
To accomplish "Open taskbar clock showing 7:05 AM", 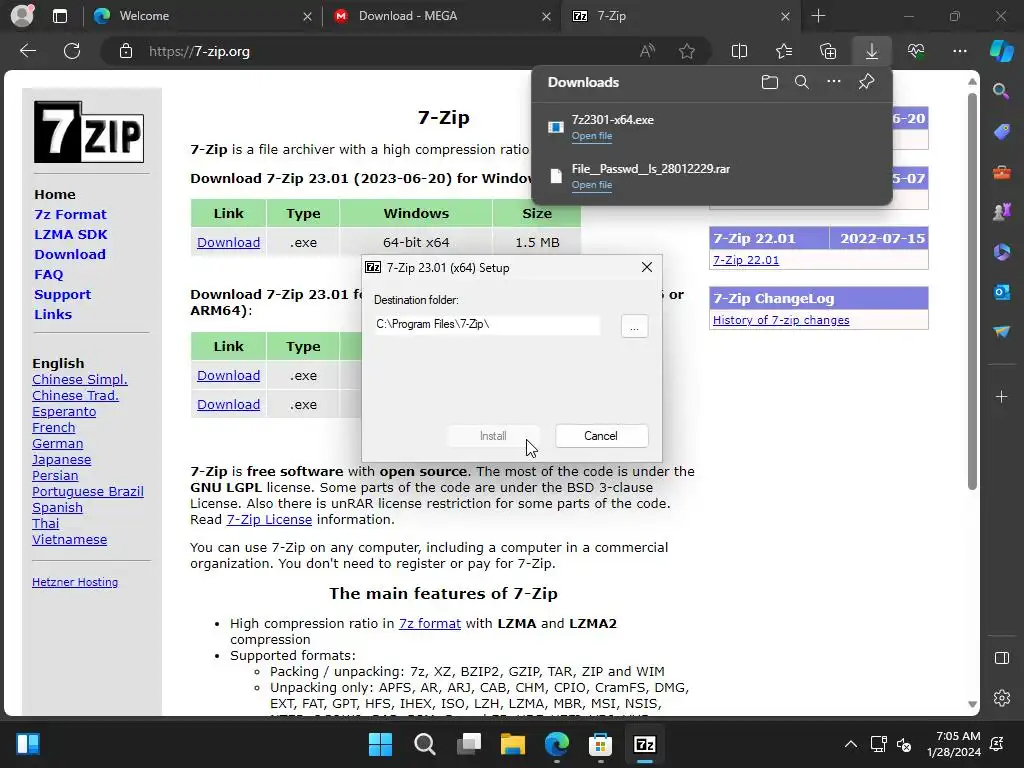I will coord(953,744).
